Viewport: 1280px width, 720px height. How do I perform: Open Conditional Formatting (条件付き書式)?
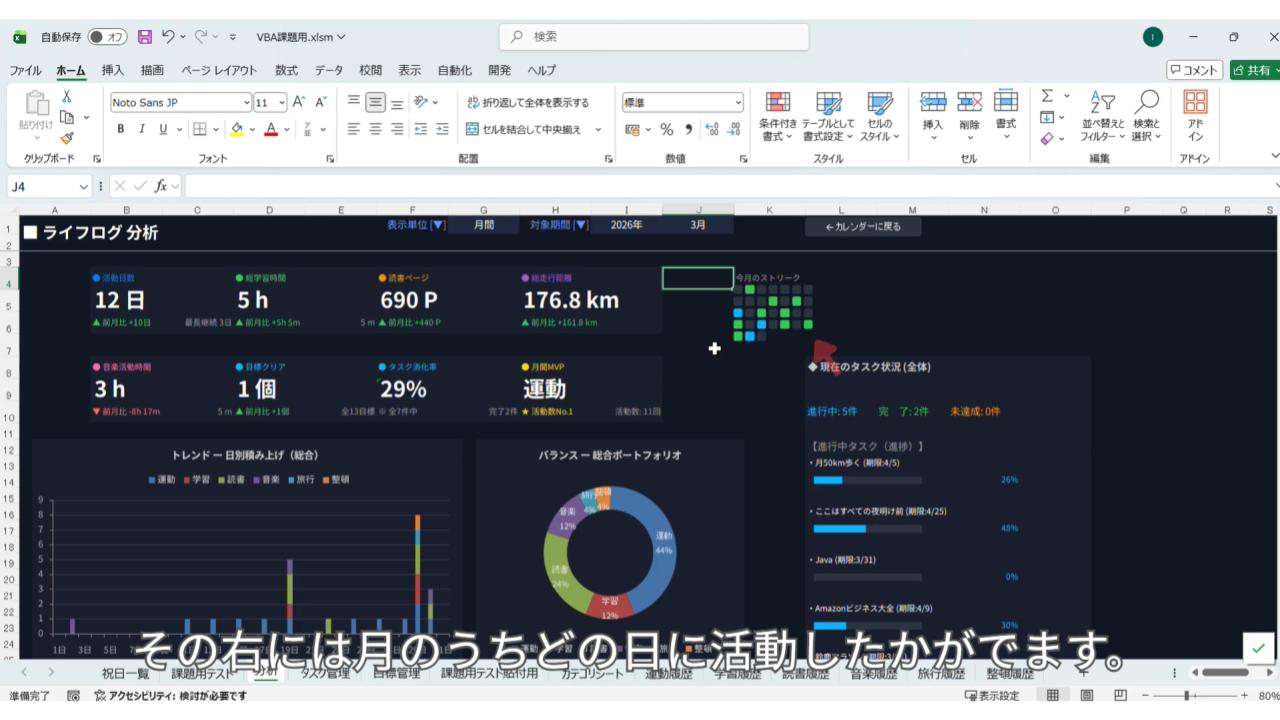pyautogui.click(x=777, y=116)
